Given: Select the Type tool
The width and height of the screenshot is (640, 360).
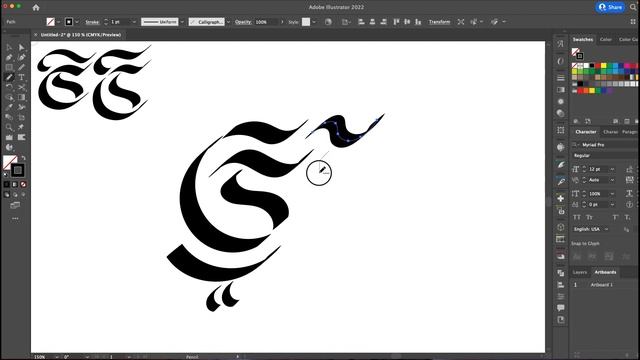Looking at the screenshot, I should pos(21,77).
